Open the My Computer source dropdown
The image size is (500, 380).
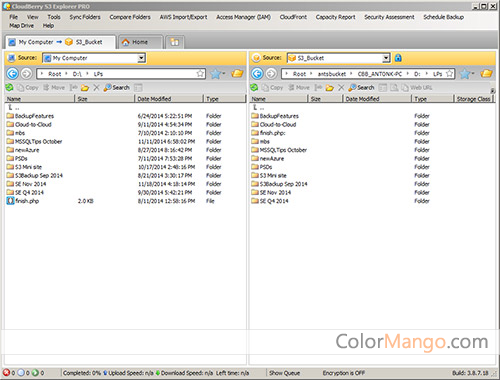141,58
